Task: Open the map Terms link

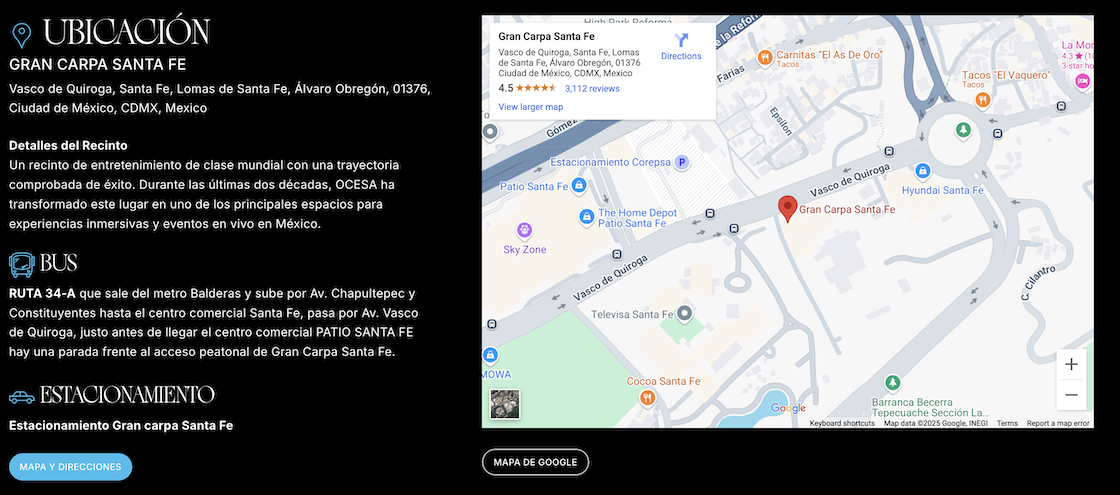Action: pos(1006,423)
